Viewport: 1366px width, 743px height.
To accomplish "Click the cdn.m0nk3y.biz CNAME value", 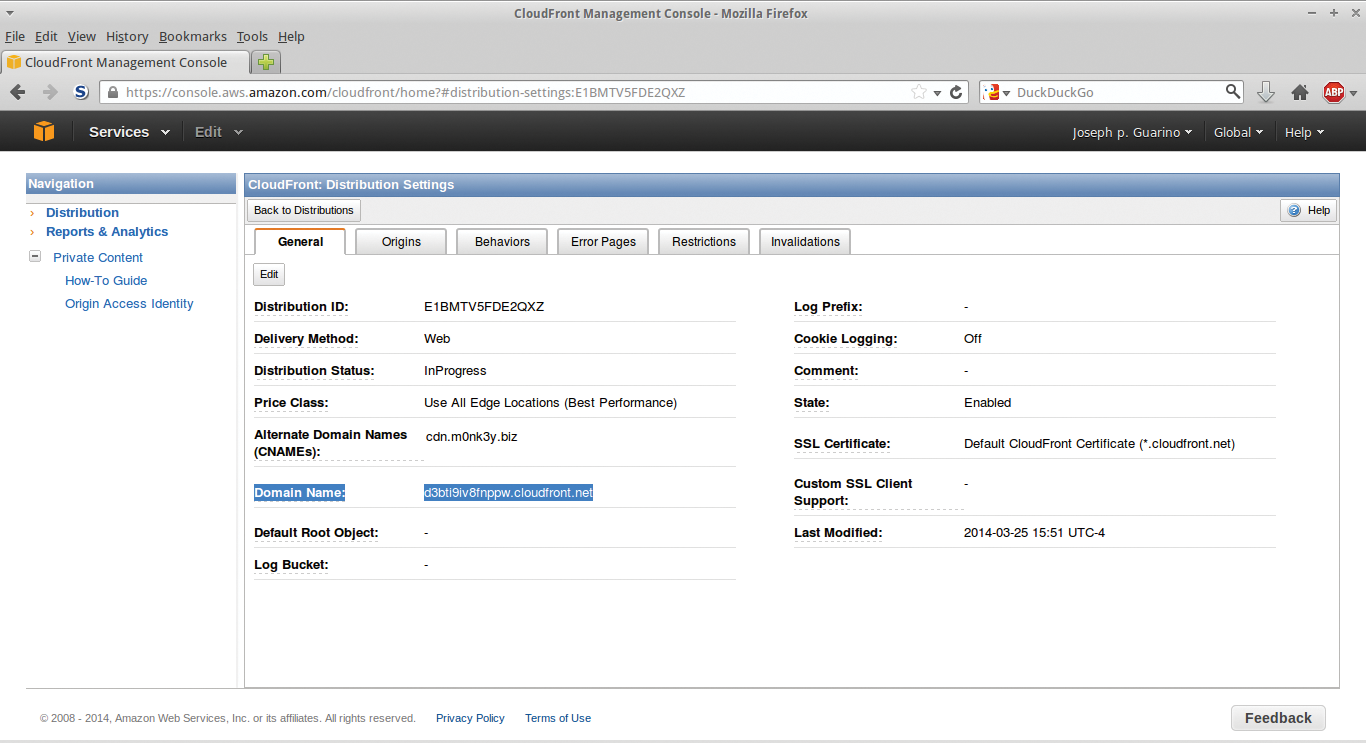I will 472,437.
